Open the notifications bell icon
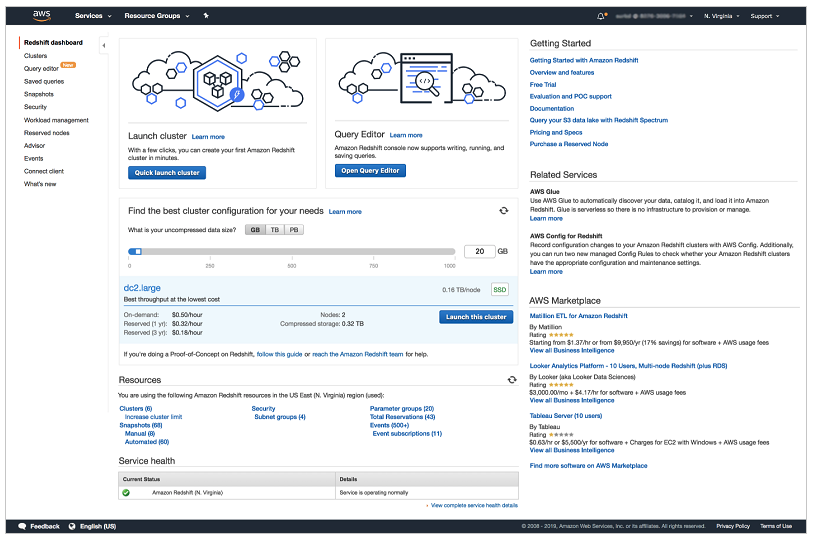This screenshot has width=813, height=543. pos(601,16)
